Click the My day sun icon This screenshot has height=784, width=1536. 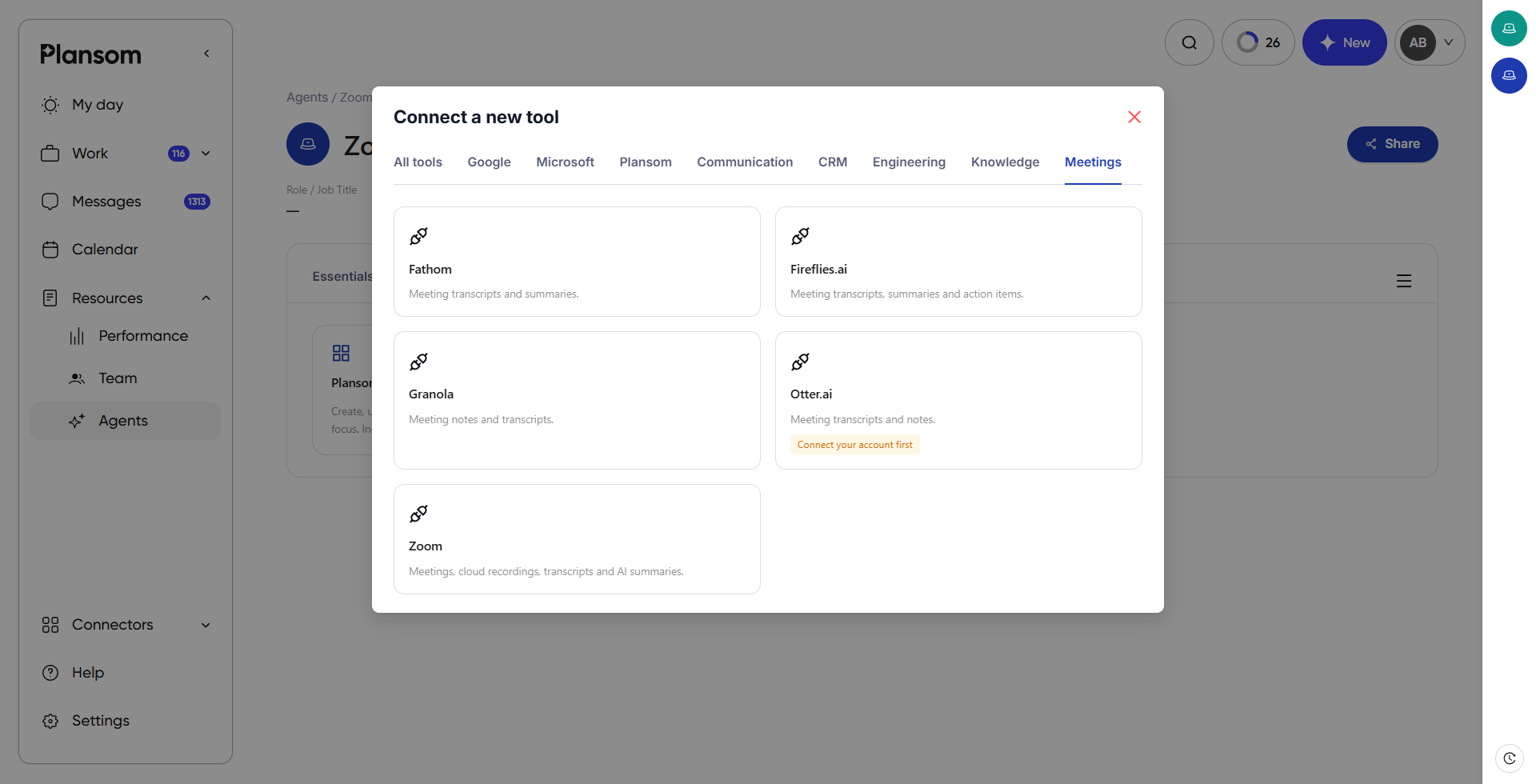click(50, 105)
